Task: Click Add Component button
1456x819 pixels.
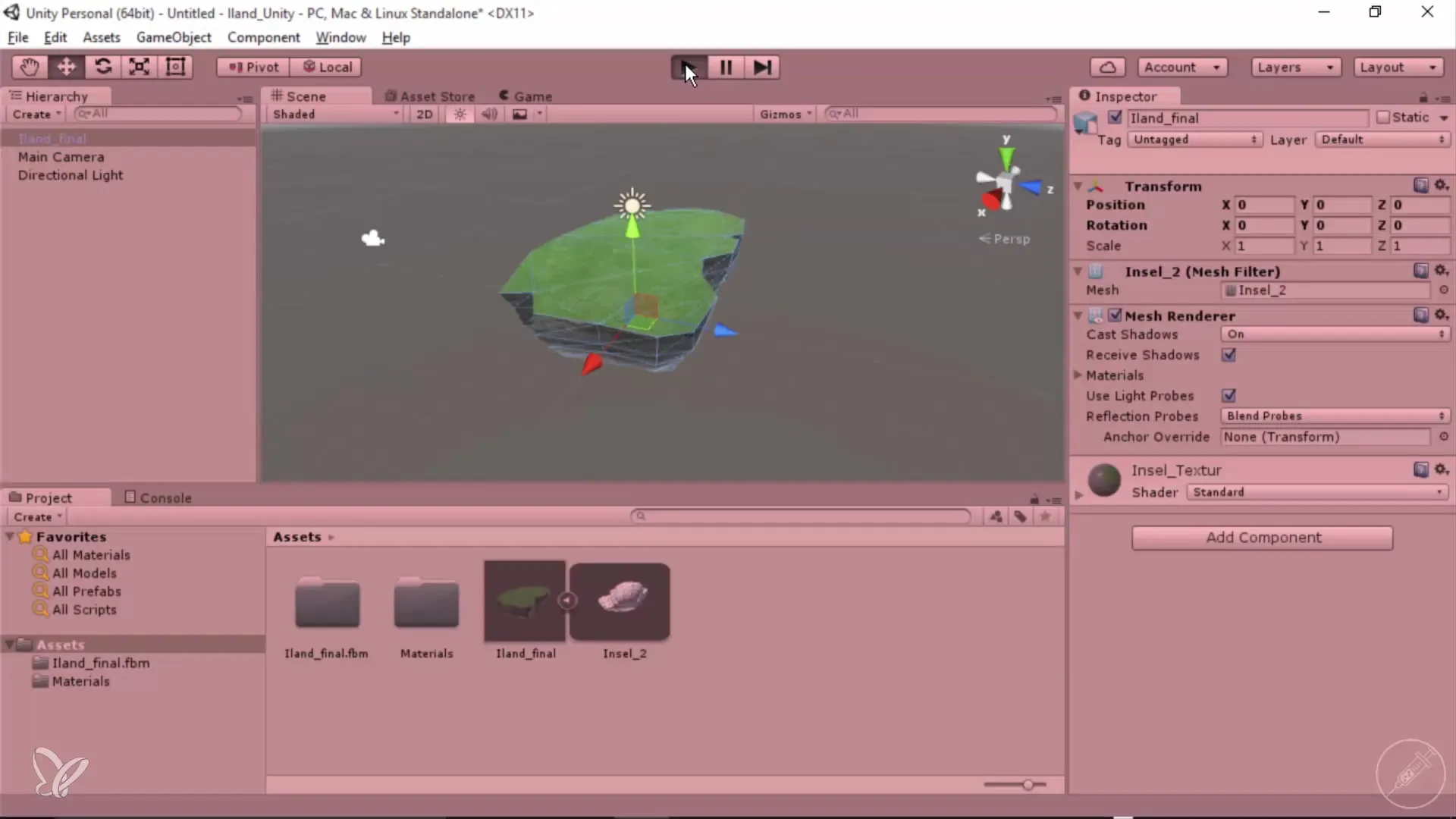Action: (1262, 538)
